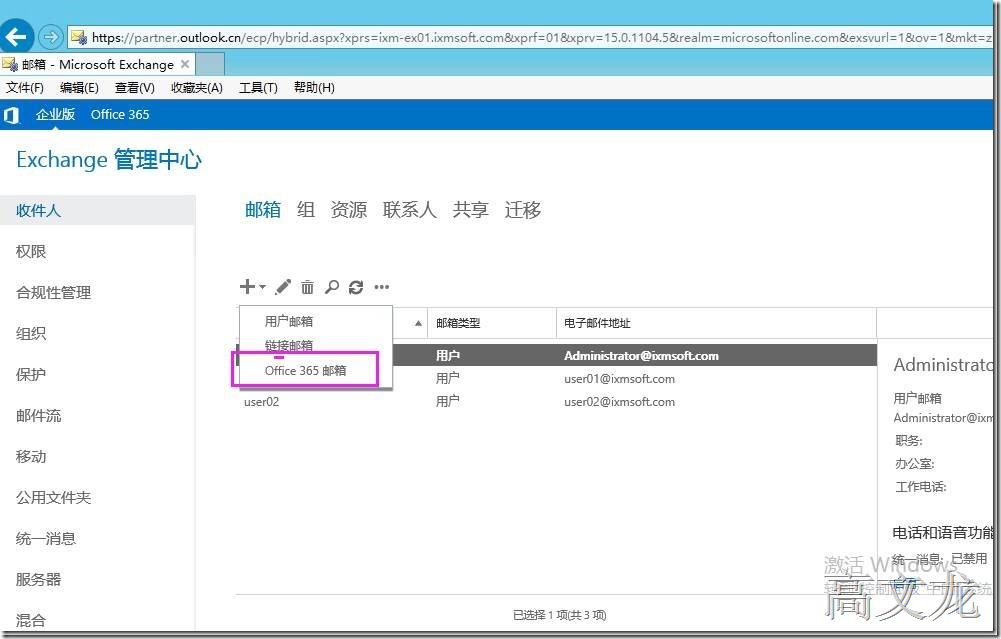Image resolution: width=1001 pixels, height=639 pixels.
Task: Select the Administrator@ixmsoft.com row
Action: click(557, 356)
